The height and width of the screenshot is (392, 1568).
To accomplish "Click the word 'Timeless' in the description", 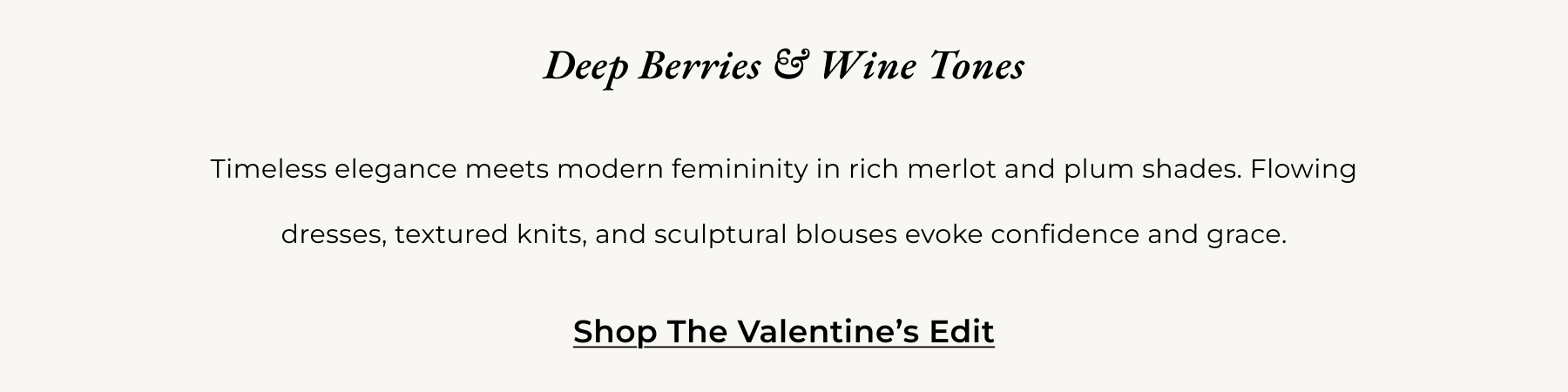I will coord(268,168).
